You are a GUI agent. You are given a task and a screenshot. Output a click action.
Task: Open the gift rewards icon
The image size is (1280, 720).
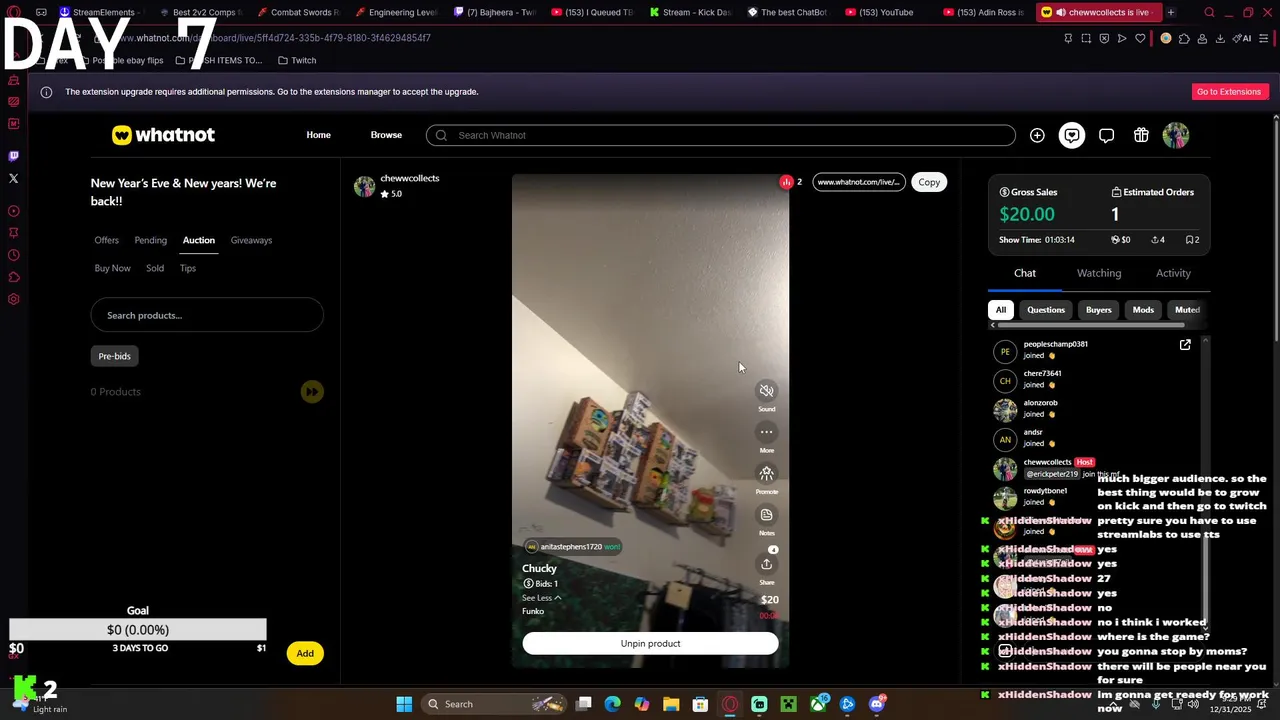pyautogui.click(x=1141, y=135)
